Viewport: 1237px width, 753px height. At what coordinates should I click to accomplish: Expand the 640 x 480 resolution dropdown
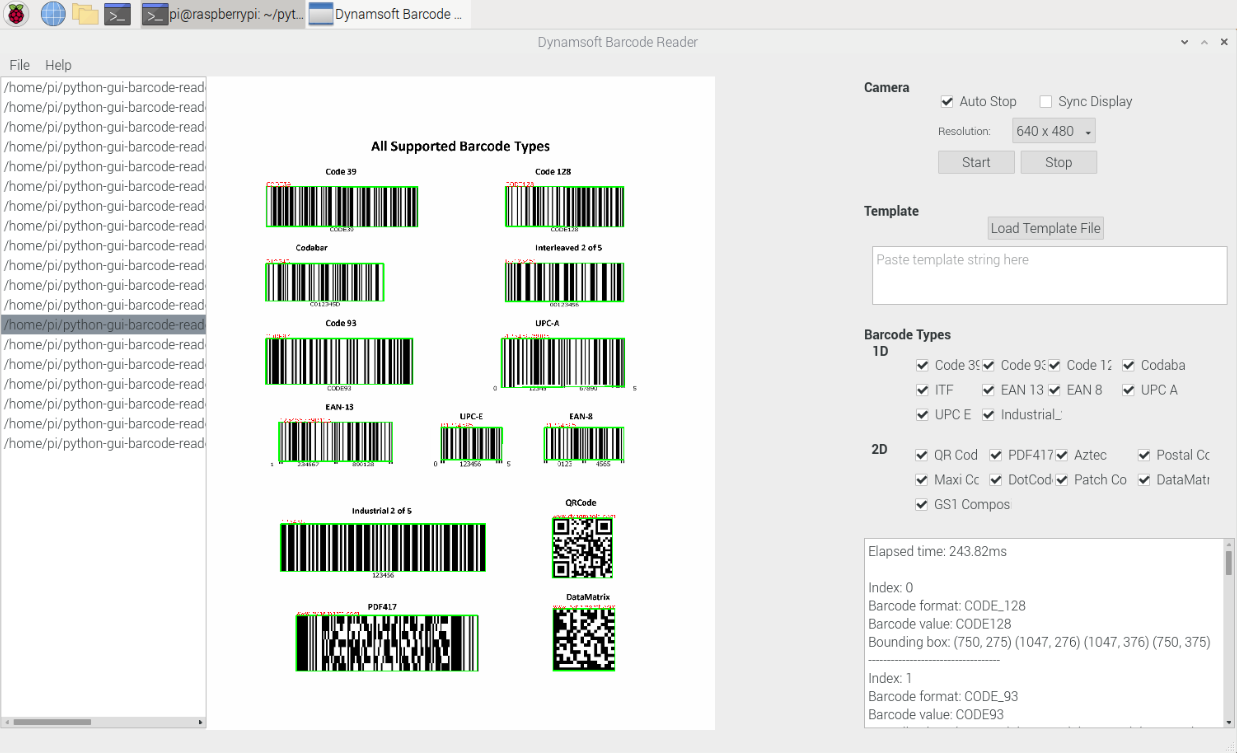point(1055,131)
